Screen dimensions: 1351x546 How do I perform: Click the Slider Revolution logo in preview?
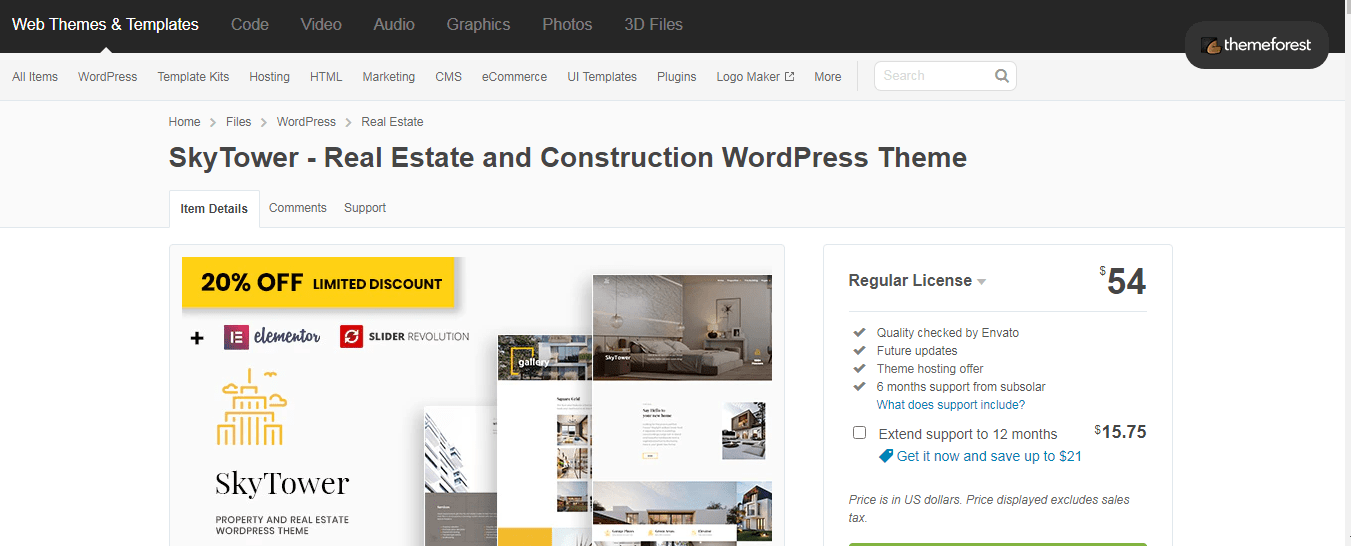click(404, 337)
